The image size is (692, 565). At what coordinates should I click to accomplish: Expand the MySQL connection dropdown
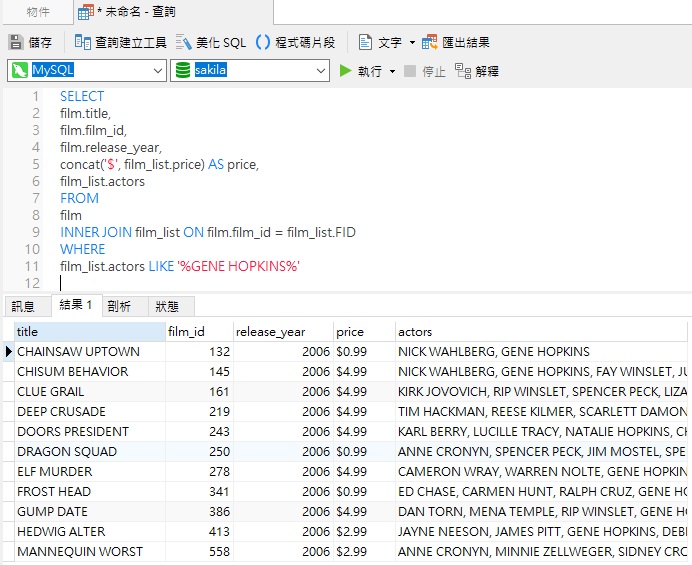click(157, 71)
